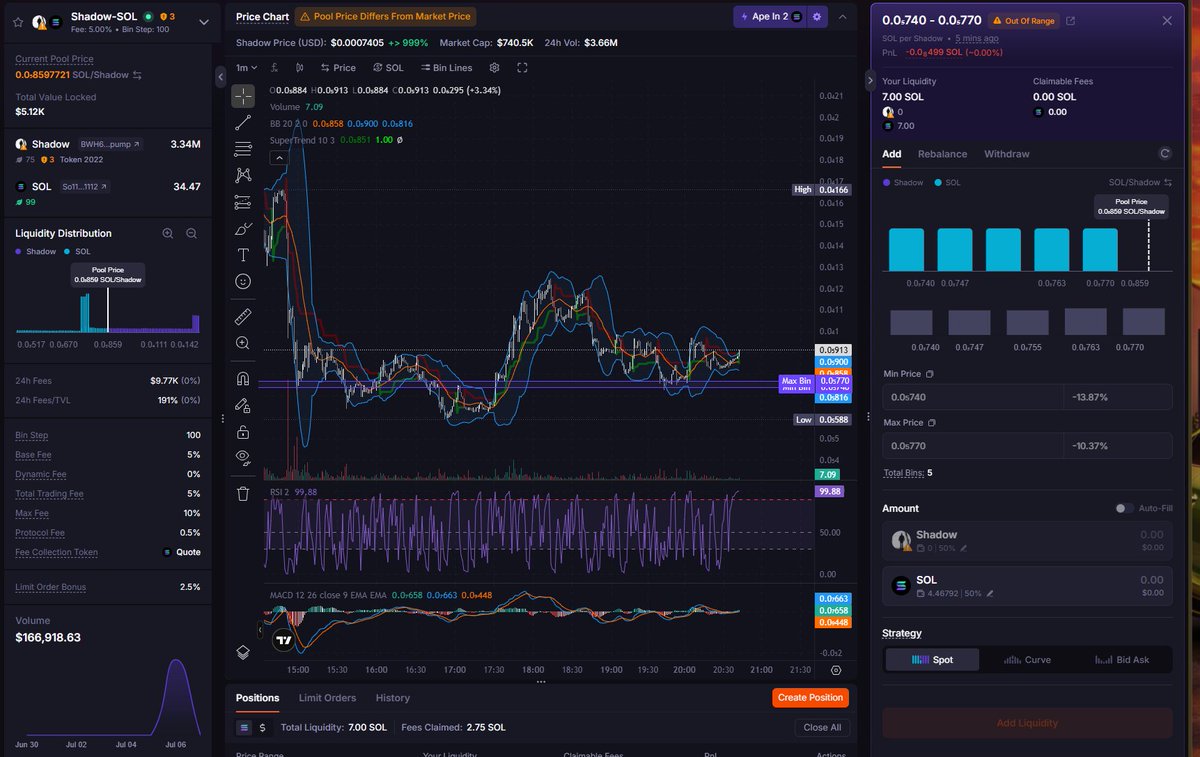
Task: Toggle the Auto-Fill switch
Action: [1125, 508]
